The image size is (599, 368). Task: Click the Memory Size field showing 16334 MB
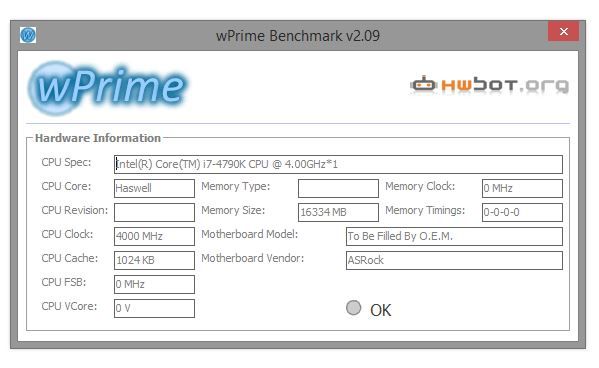[338, 212]
